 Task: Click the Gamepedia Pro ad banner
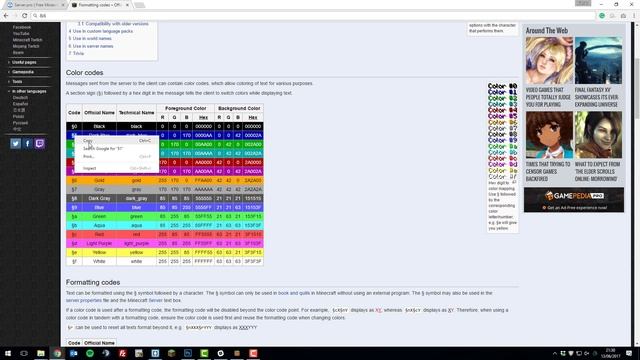pos(574,200)
